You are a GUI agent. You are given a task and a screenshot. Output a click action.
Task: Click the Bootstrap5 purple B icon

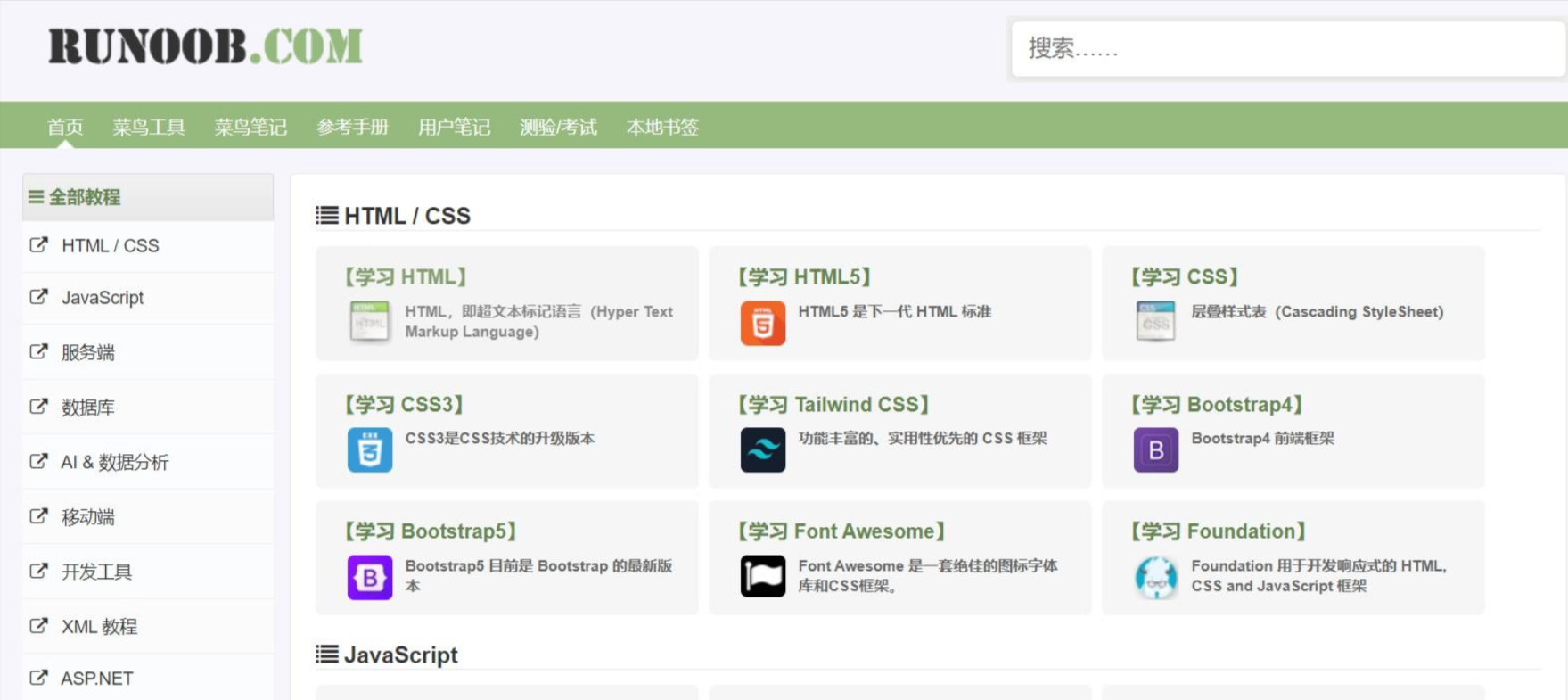tap(370, 577)
